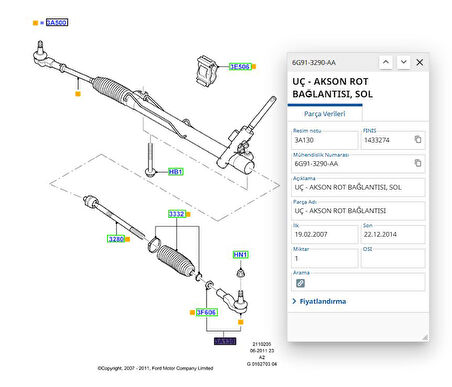Select the 3F606 callout label
The width and height of the screenshot is (452, 387).
[206, 312]
